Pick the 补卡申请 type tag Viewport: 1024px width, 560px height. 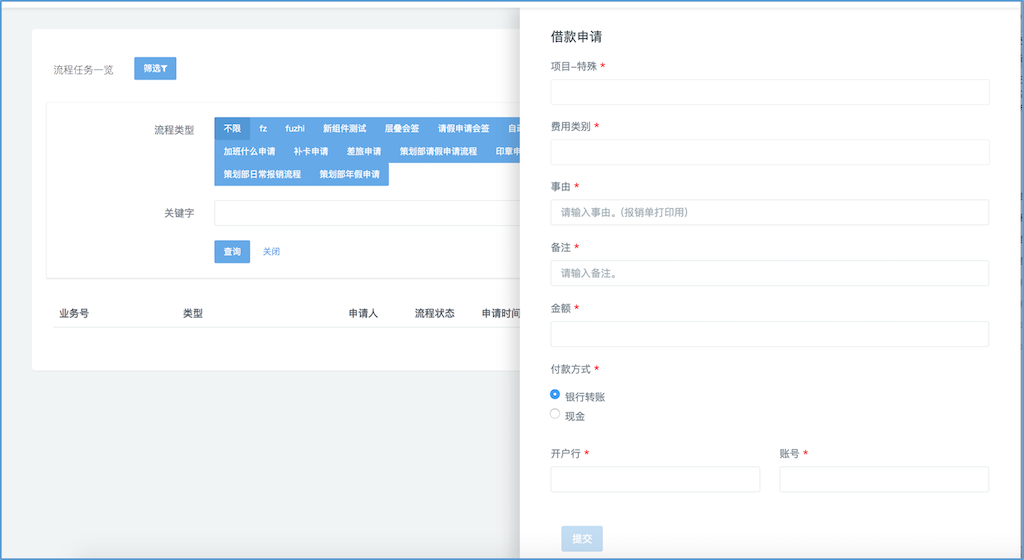coord(311,151)
